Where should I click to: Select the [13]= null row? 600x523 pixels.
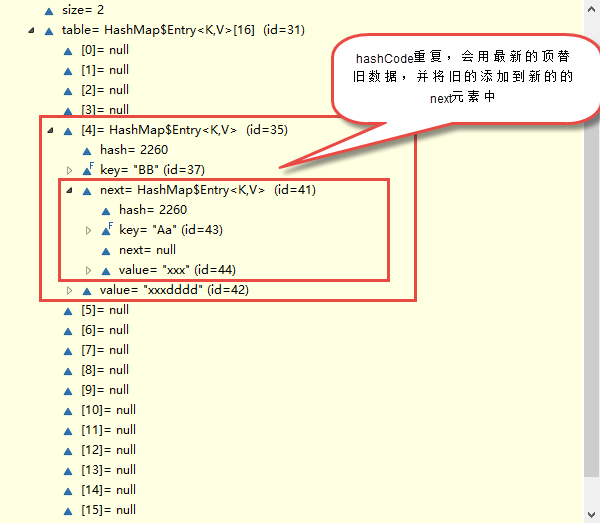[x=108, y=470]
